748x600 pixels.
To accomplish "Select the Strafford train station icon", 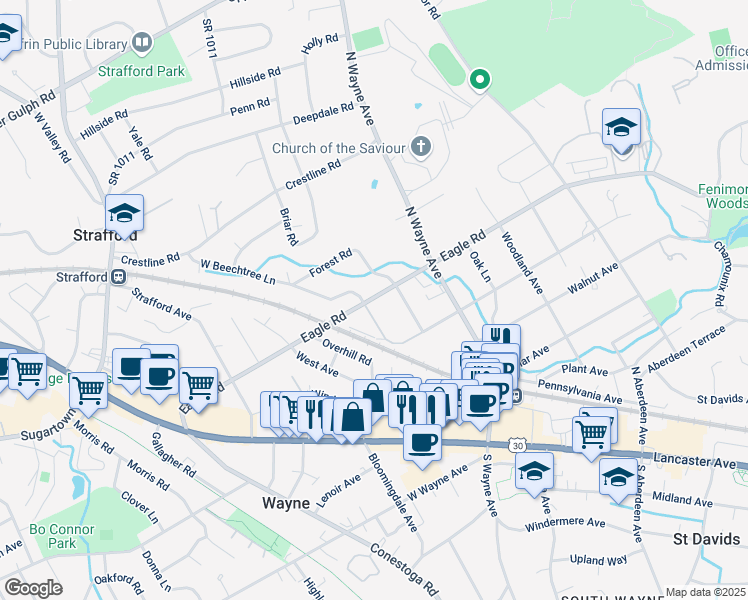I will pyautogui.click(x=118, y=277).
